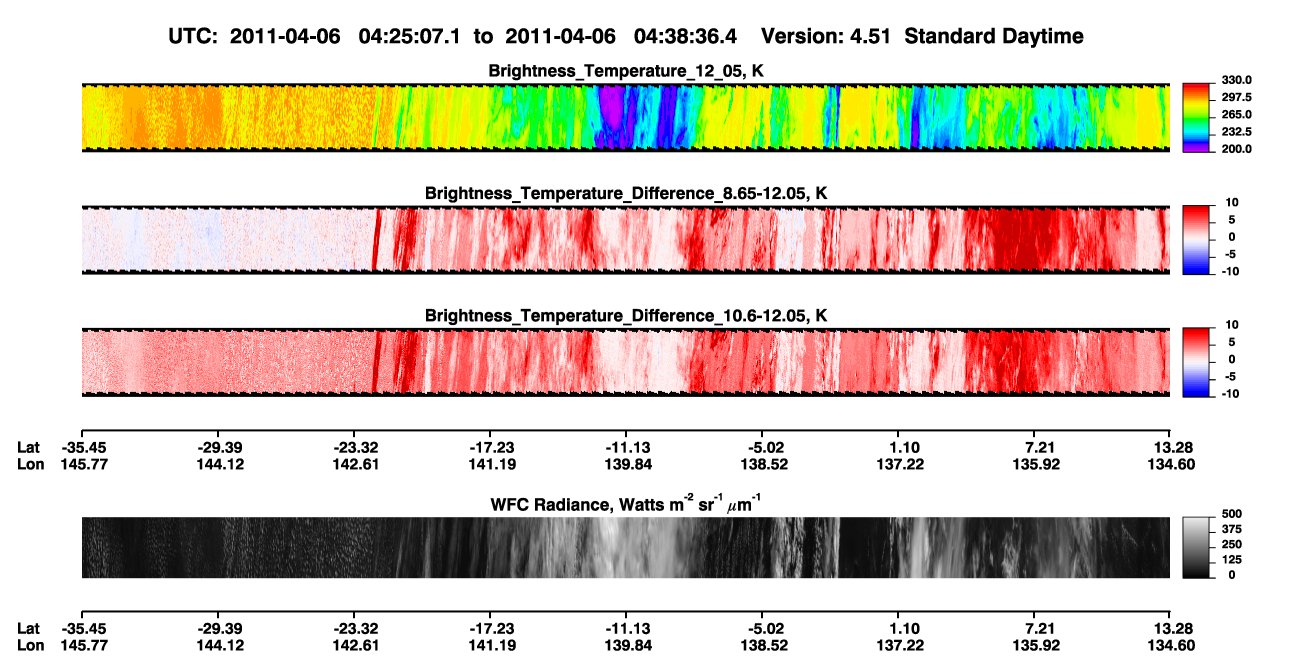This screenshot has height=667, width=1300.
Task: Click longitude 137.22 on the bottom axis
Action: (x=903, y=646)
